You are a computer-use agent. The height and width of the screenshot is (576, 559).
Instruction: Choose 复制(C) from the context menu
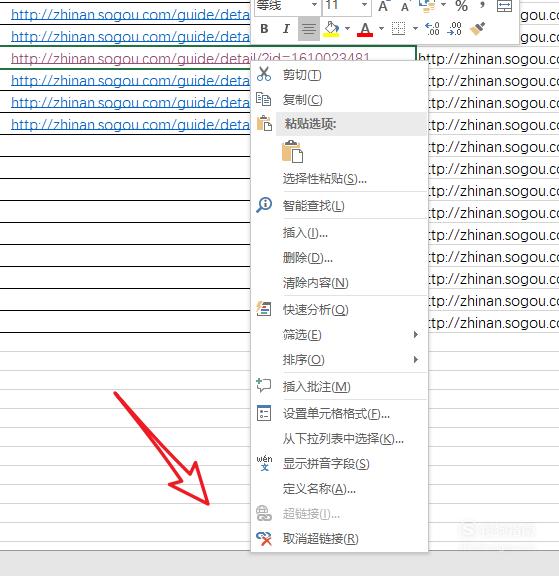[339, 100]
